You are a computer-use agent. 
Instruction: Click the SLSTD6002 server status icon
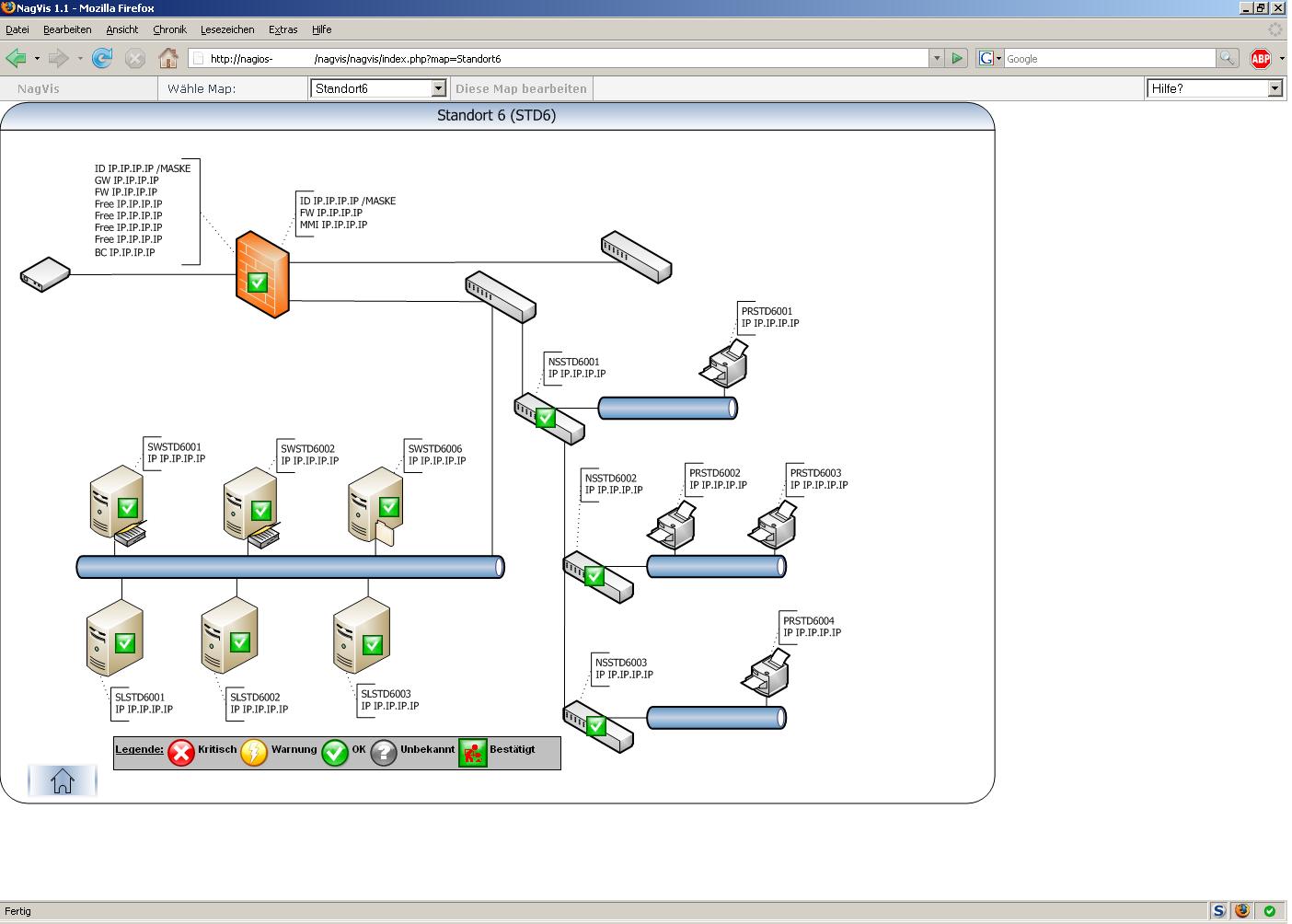pos(240,641)
